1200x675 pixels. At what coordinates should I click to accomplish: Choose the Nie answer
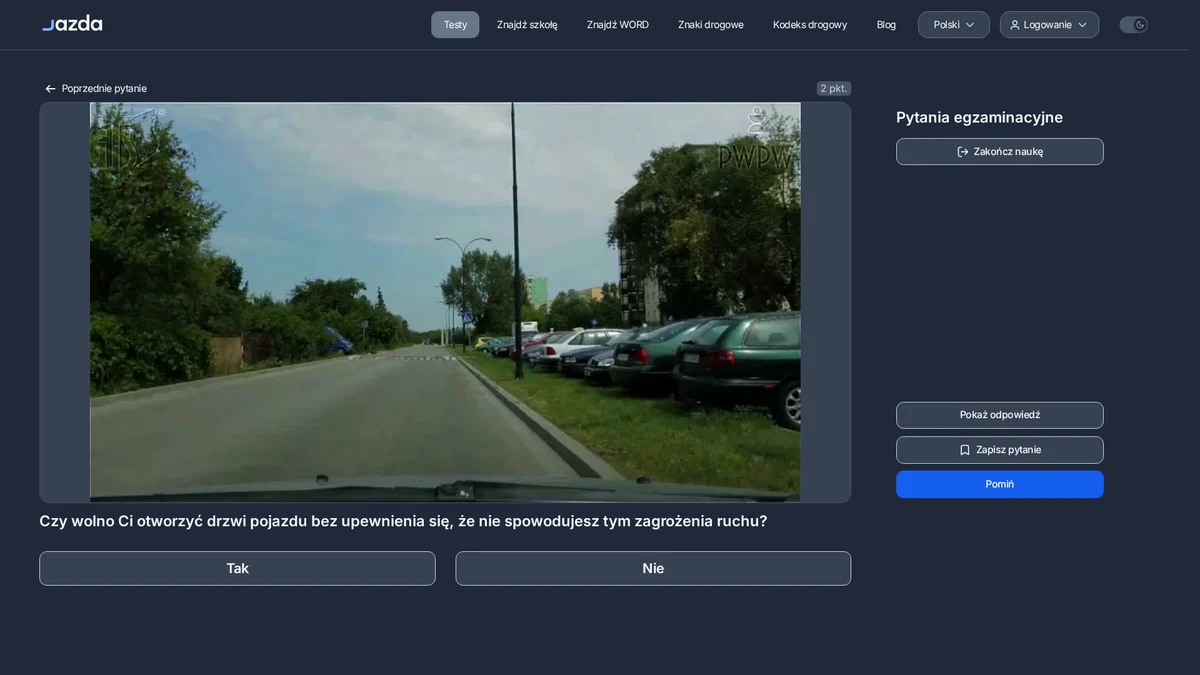[x=653, y=568]
